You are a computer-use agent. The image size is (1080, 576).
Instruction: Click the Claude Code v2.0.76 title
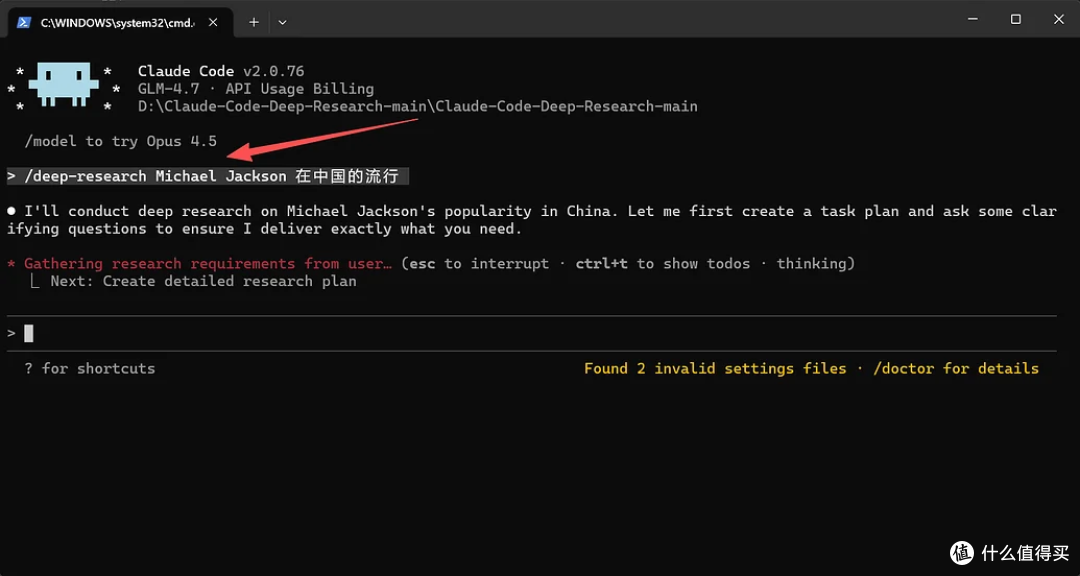[x=220, y=71]
